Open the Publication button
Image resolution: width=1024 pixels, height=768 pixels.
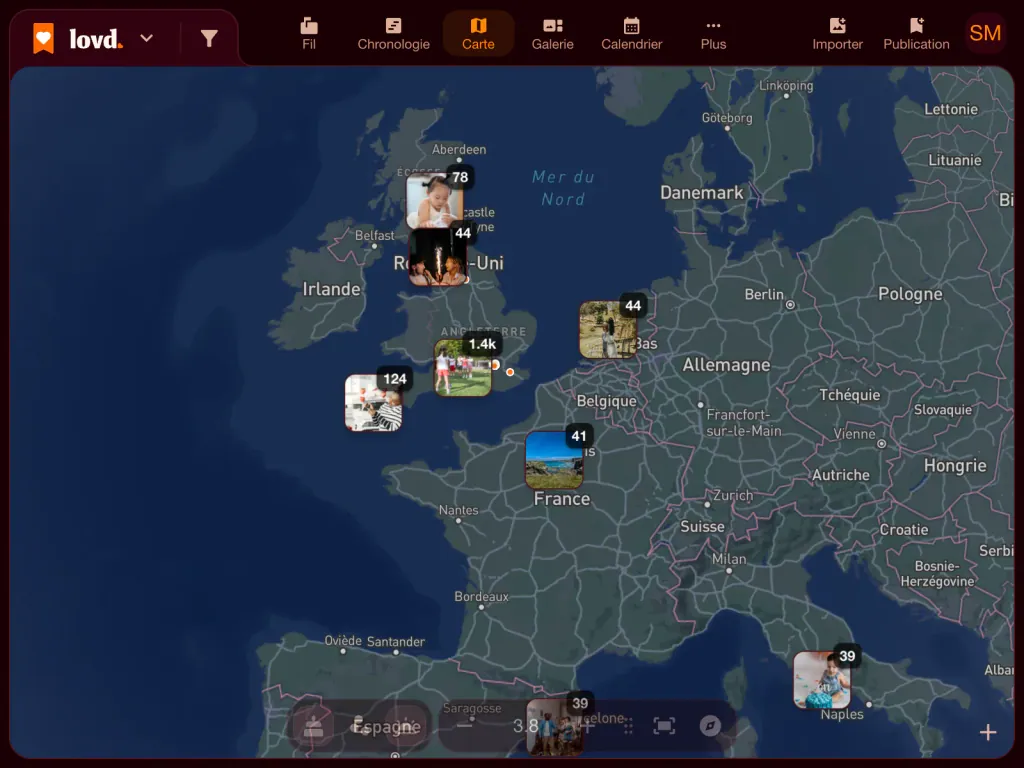coord(916,34)
